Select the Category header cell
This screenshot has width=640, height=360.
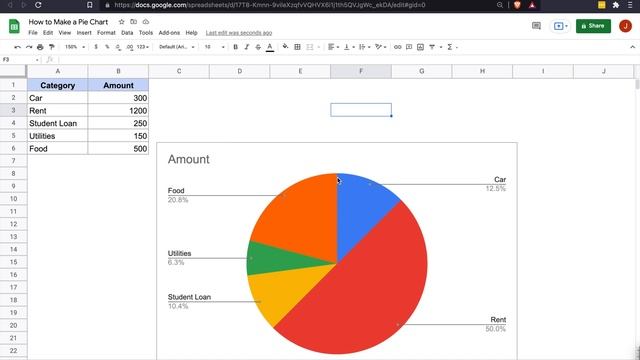pyautogui.click(x=58, y=85)
